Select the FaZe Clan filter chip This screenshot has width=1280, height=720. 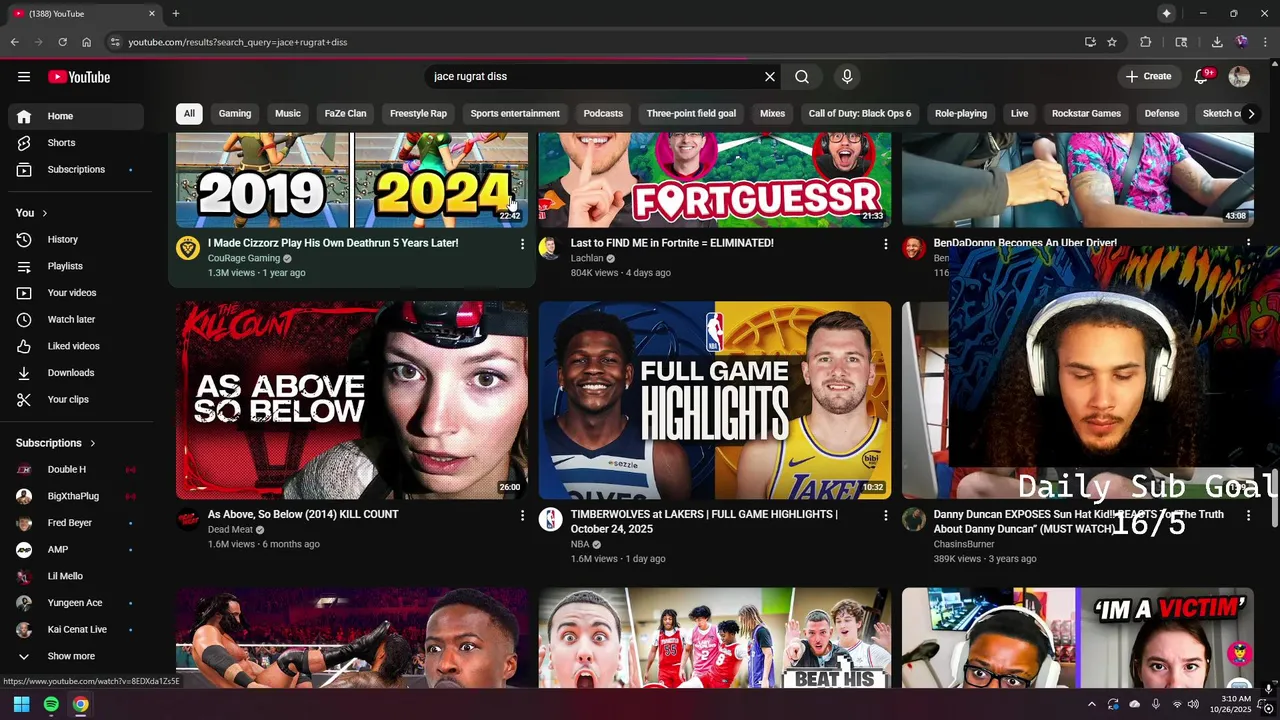pos(345,114)
